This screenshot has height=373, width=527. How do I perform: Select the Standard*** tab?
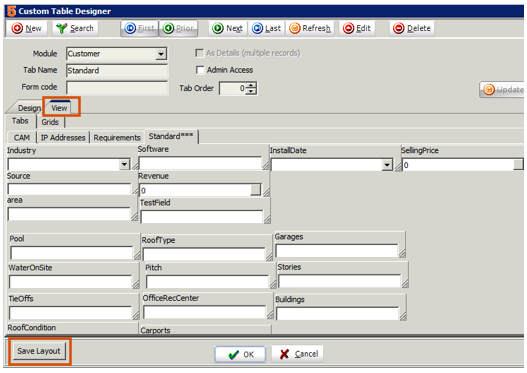(171, 136)
